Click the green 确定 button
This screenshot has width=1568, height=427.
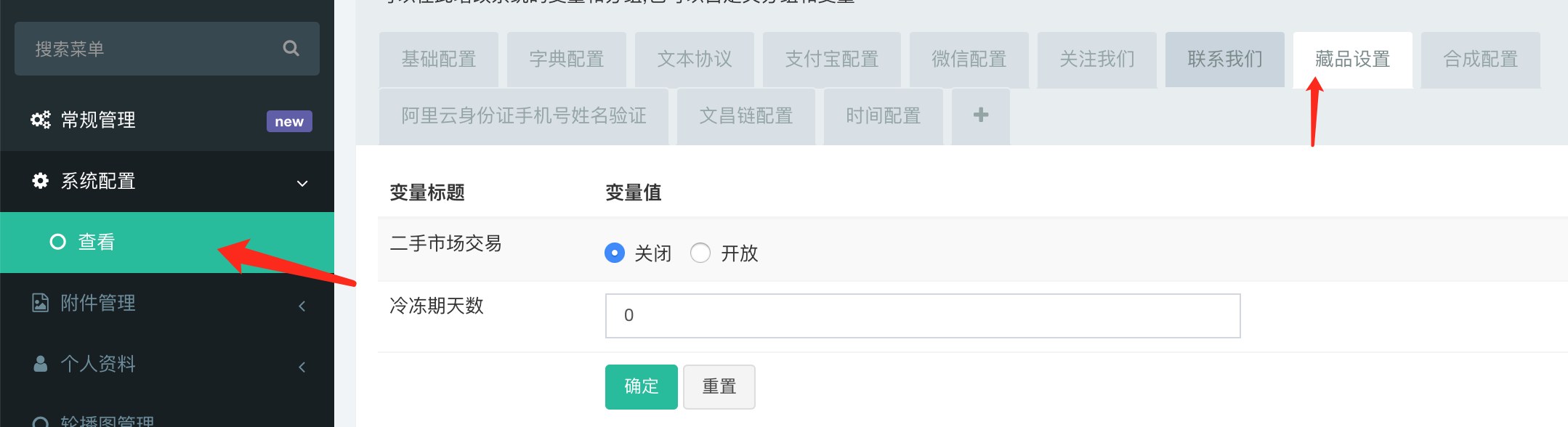click(641, 386)
